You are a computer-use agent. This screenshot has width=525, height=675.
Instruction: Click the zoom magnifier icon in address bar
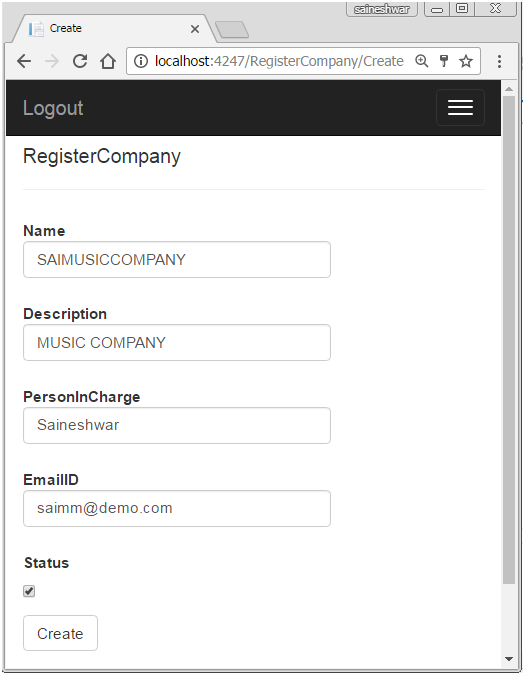click(421, 61)
